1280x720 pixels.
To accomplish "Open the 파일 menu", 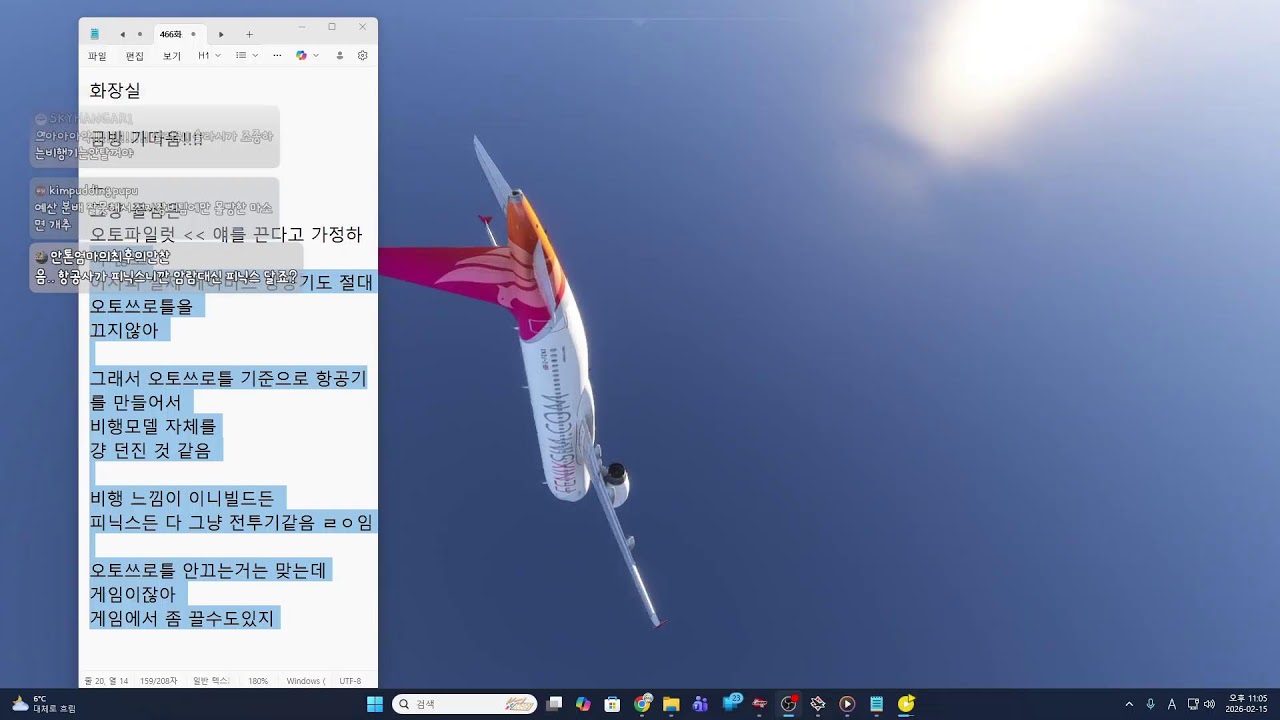I will tap(97, 56).
